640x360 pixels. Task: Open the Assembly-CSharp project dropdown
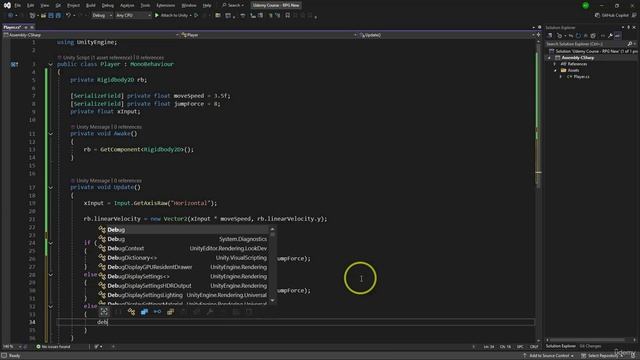point(91,35)
